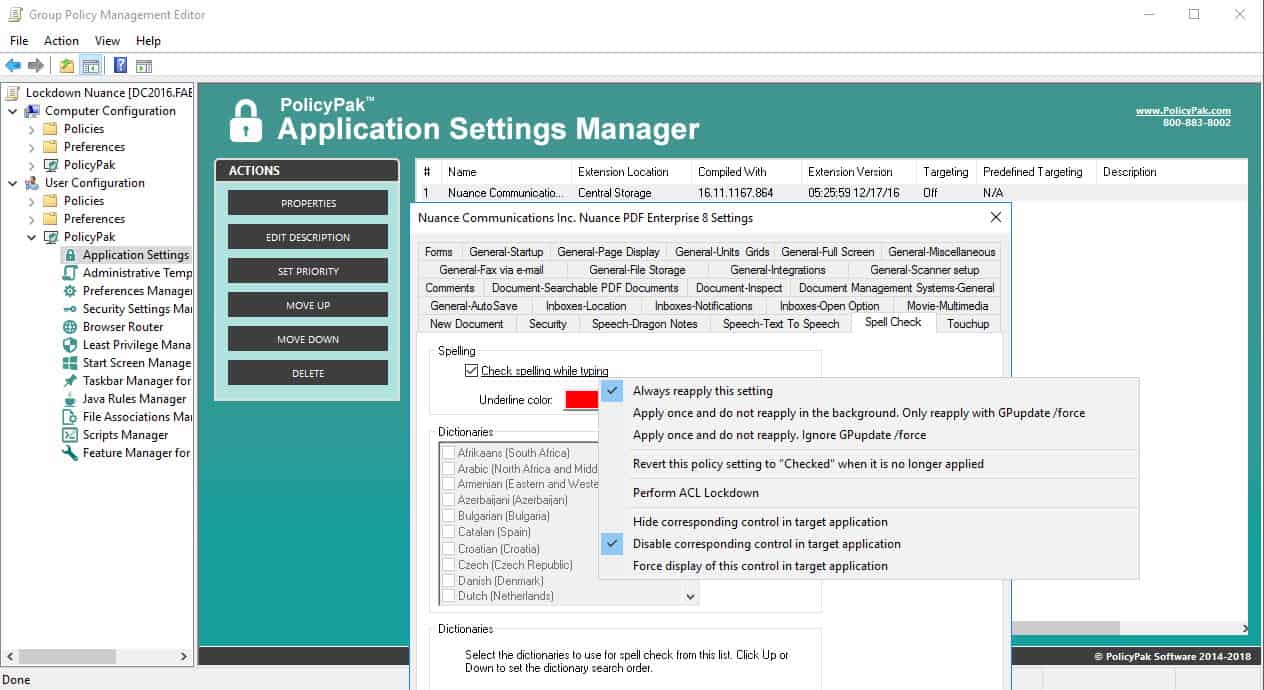Check the Afrikaans (South Africa) dictionary box

coord(449,453)
